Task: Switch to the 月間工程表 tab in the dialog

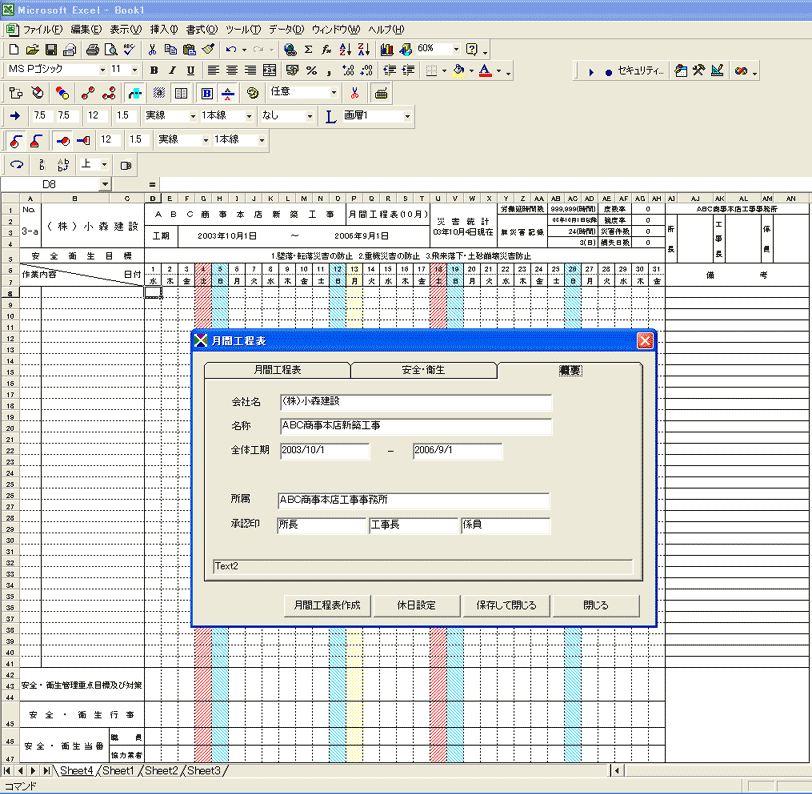Action: point(278,370)
